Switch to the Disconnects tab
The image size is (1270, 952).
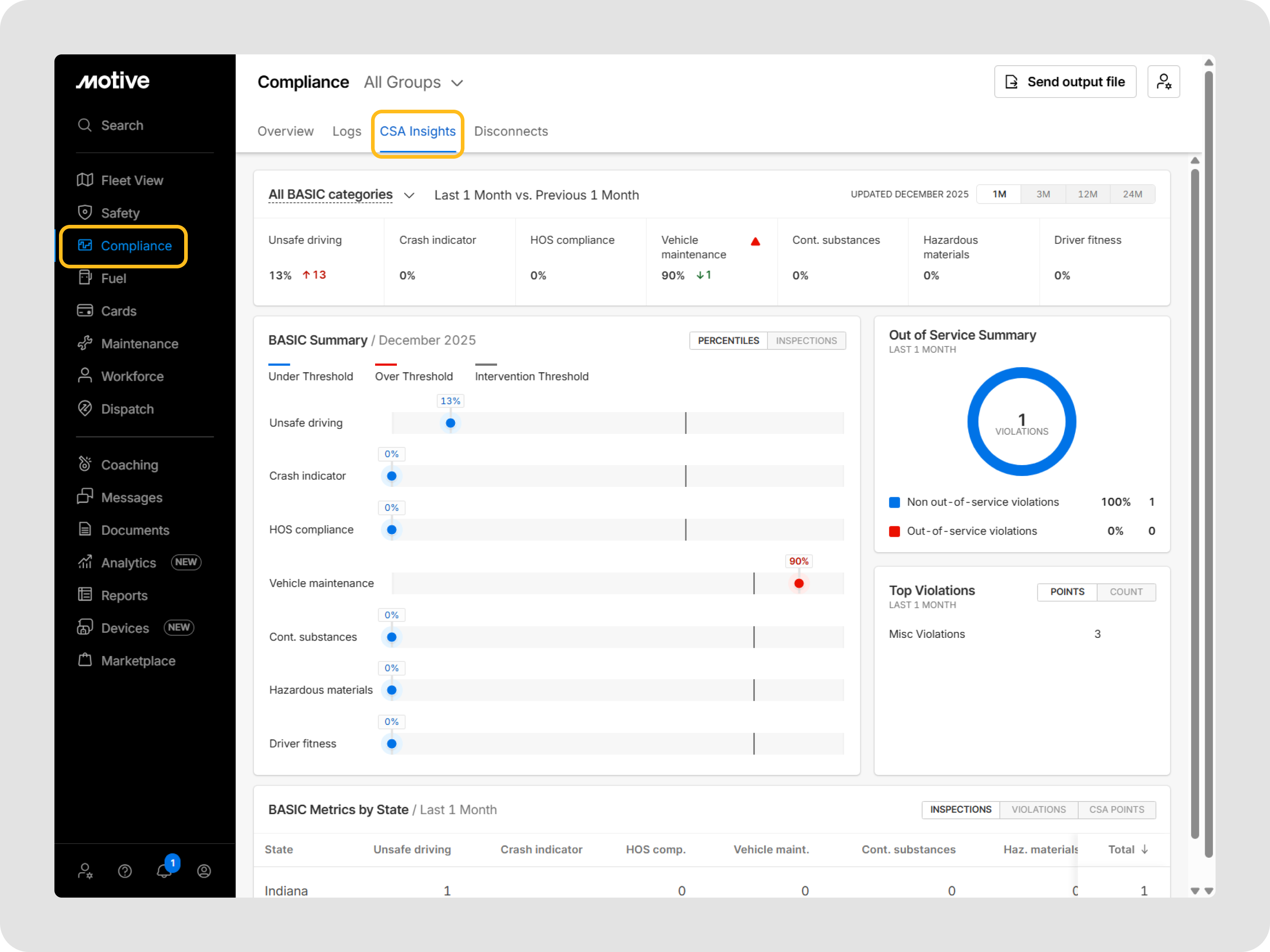click(x=510, y=131)
